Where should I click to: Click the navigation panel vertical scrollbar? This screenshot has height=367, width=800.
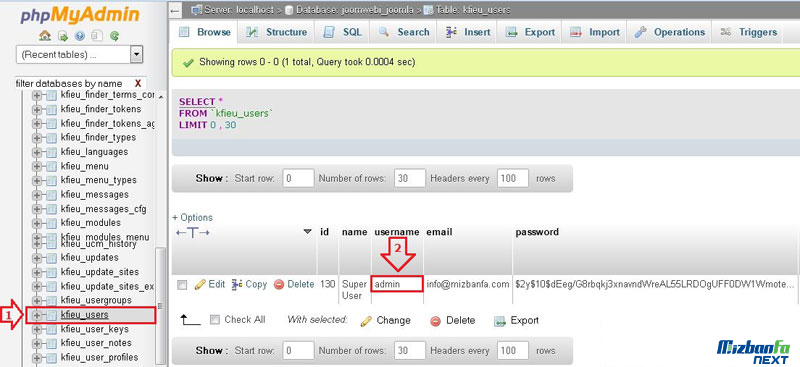tap(161, 306)
